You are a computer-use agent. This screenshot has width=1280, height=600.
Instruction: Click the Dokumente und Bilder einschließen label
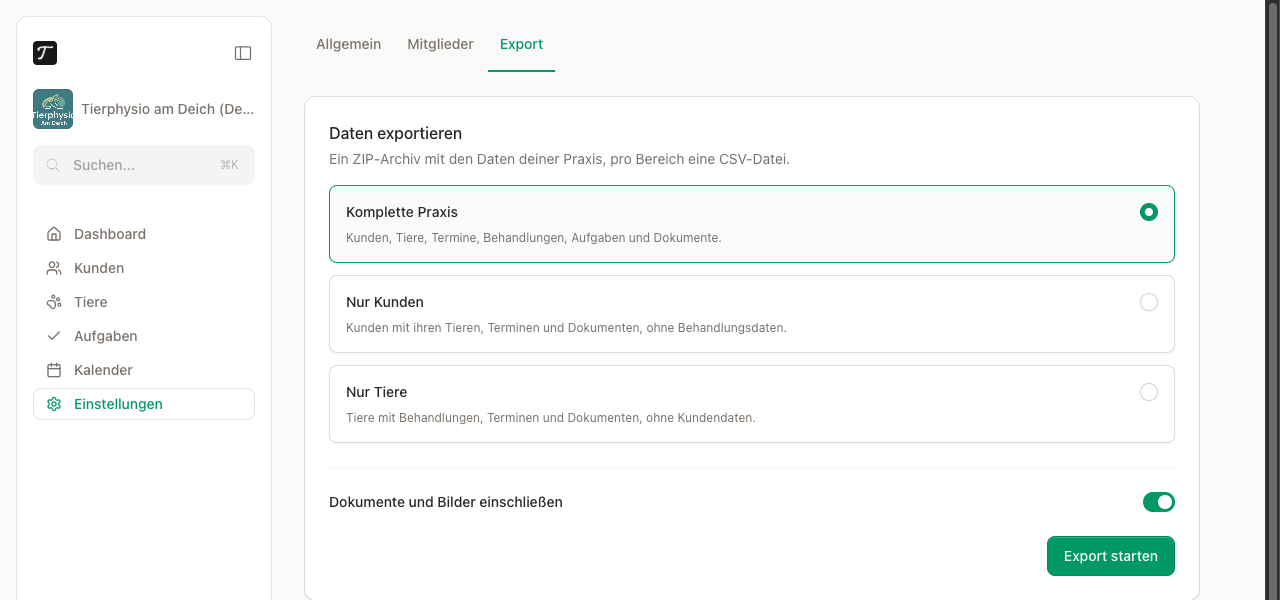pos(446,502)
